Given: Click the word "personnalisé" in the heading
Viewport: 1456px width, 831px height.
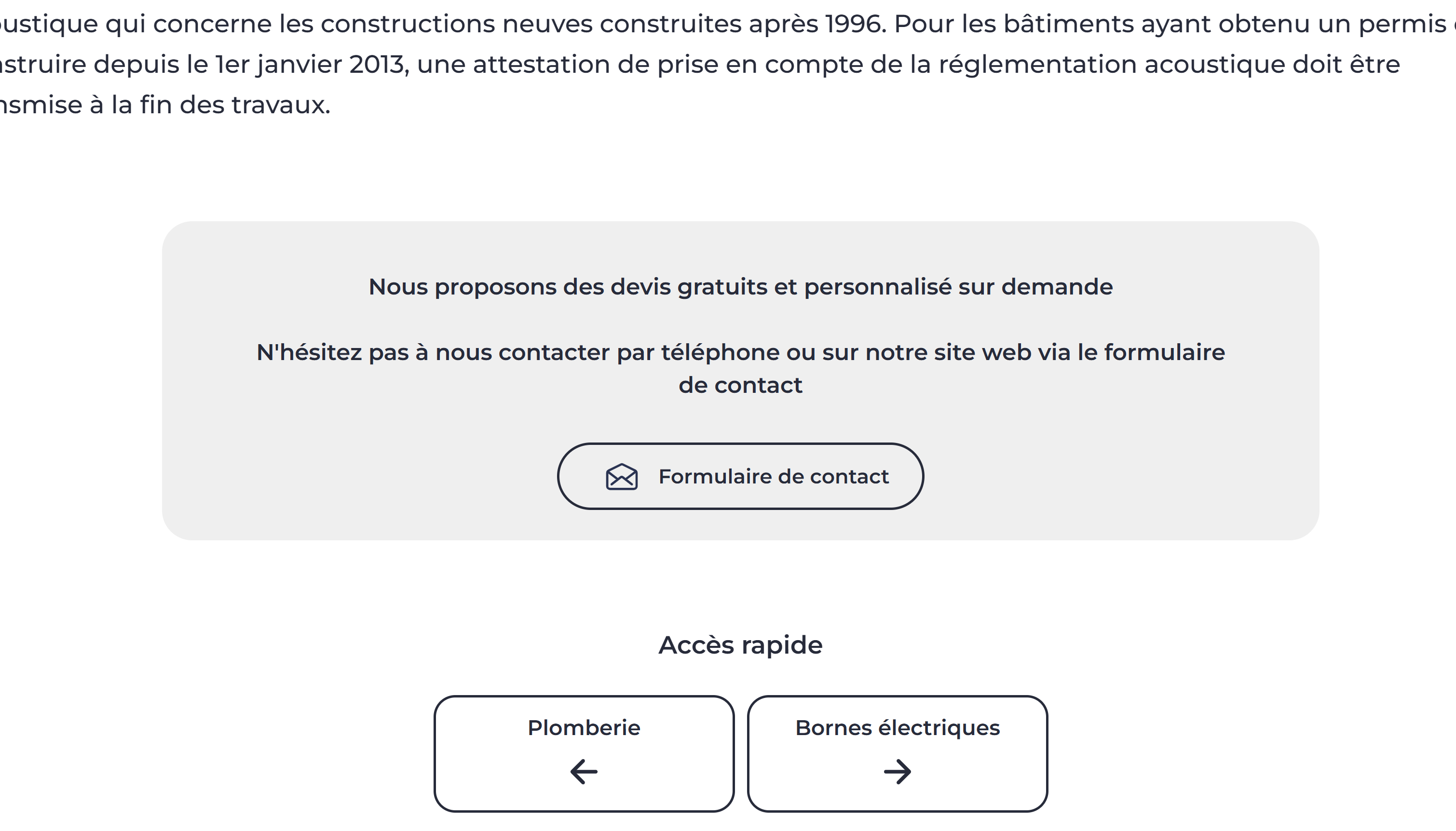Looking at the screenshot, I should [877, 286].
